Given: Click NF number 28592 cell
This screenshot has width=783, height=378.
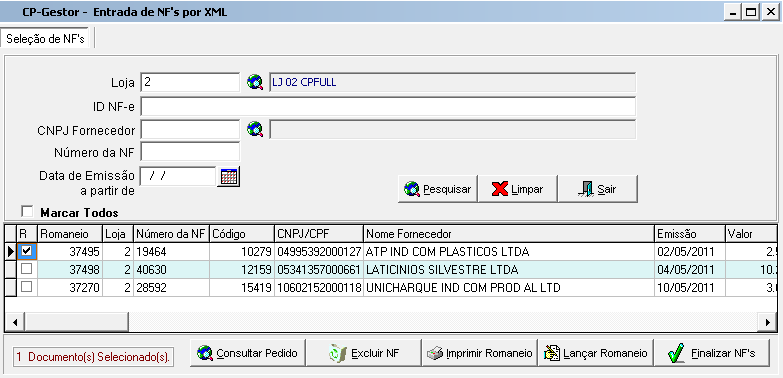Looking at the screenshot, I should tap(171, 288).
